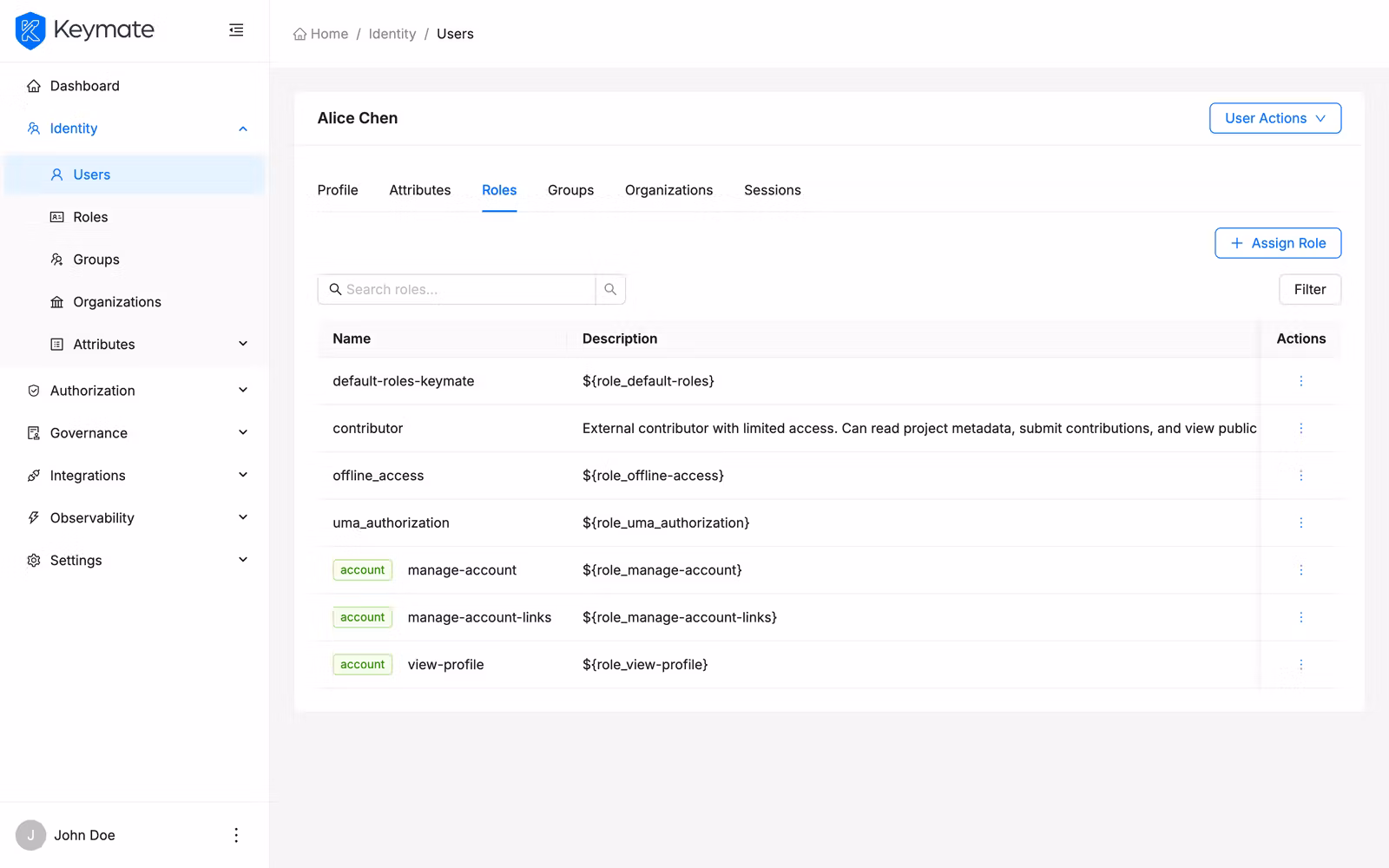Open the User Actions dropdown
Image resolution: width=1389 pixels, height=868 pixels.
1274,118
